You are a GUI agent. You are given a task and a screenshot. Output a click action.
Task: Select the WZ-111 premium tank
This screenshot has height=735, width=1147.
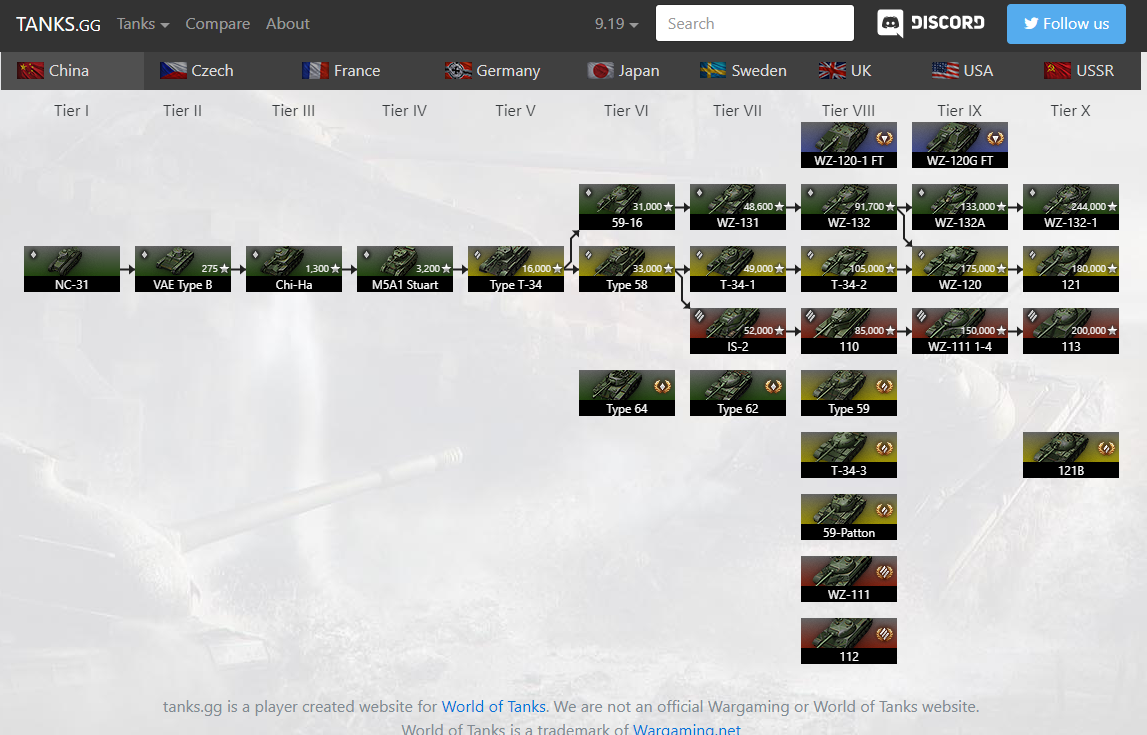849,579
